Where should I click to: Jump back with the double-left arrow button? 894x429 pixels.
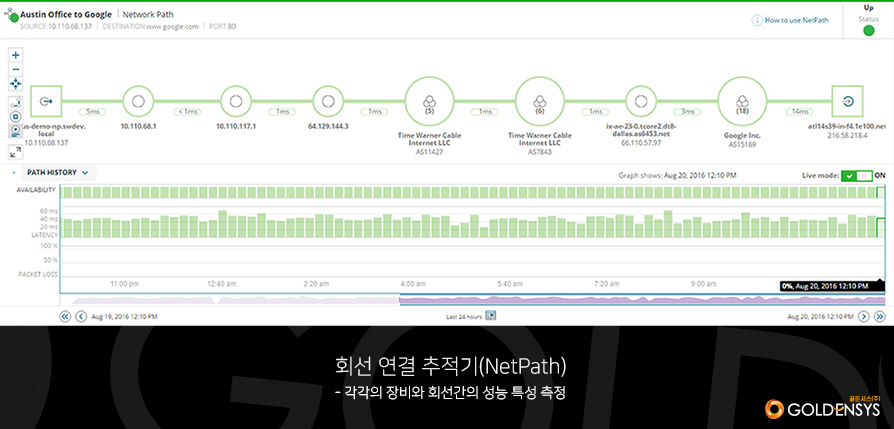pos(66,316)
